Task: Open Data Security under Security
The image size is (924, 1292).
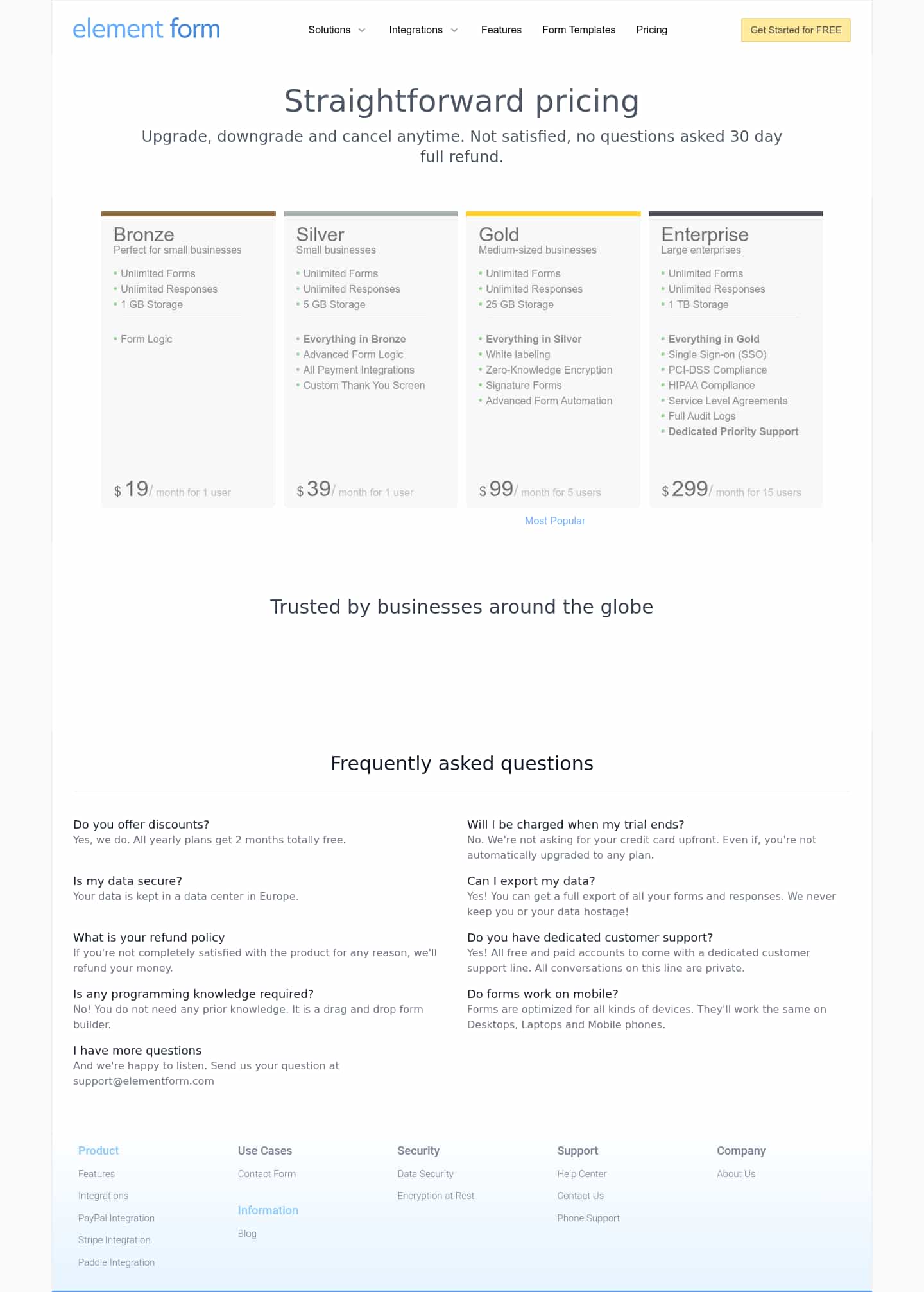Action: 425,1173
